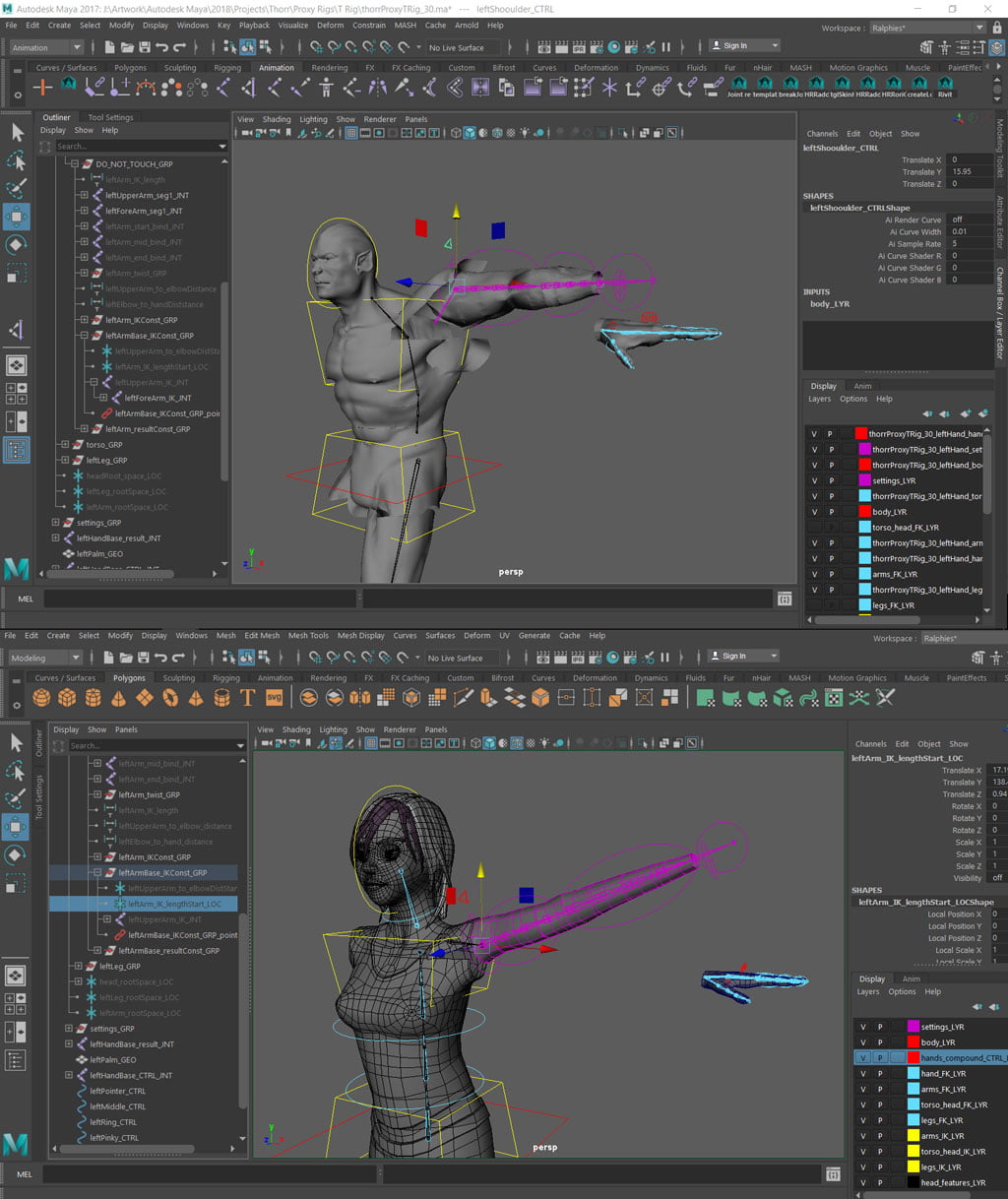The width and height of the screenshot is (1008, 1199).
Task: Click the motion trail arc icon on Animation shelf
Action: point(146,88)
